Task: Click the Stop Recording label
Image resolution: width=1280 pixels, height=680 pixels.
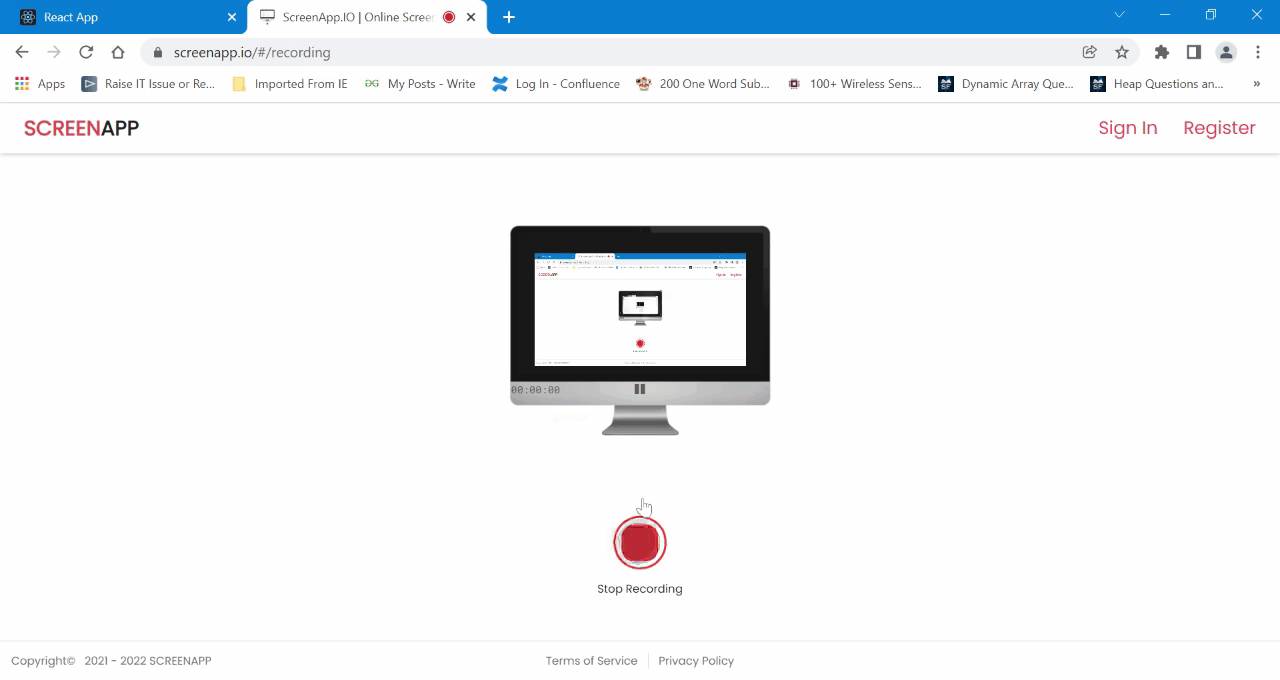Action: pos(640,589)
